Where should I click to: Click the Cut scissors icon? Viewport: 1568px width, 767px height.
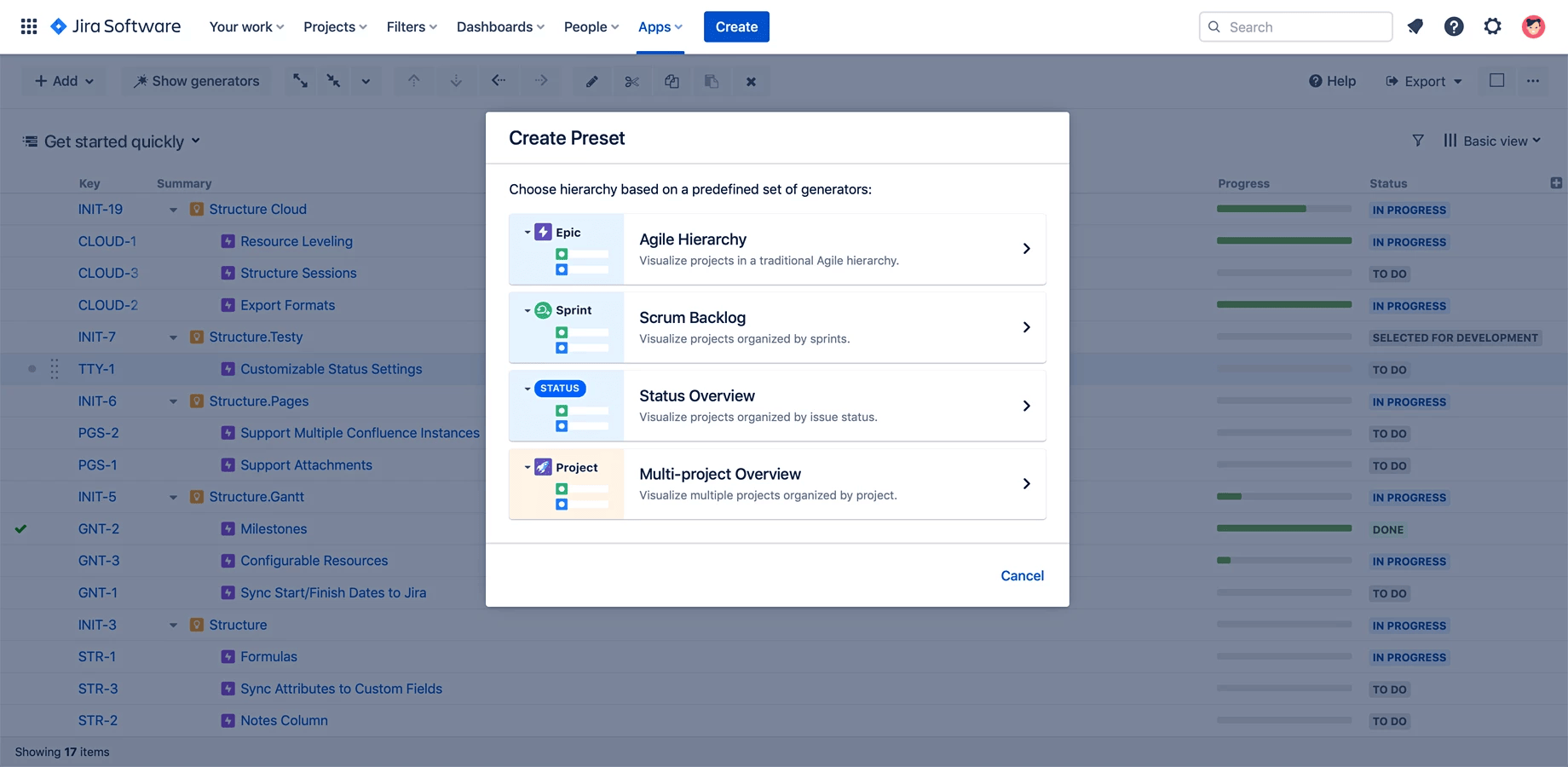[631, 82]
